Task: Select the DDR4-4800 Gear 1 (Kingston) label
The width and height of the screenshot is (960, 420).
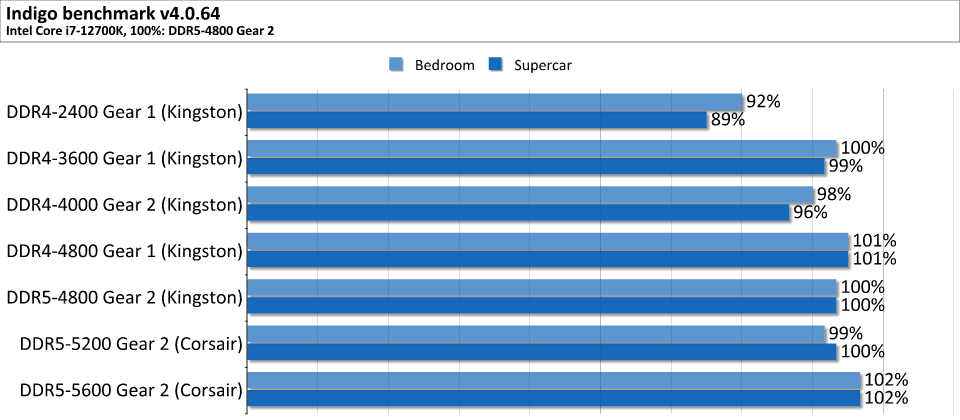Action: tap(124, 251)
